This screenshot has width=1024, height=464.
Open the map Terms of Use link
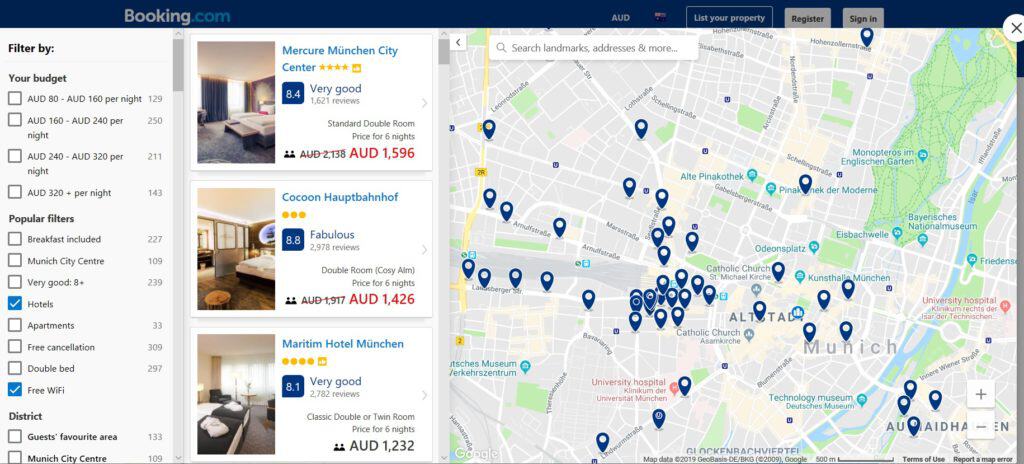[x=923, y=459]
